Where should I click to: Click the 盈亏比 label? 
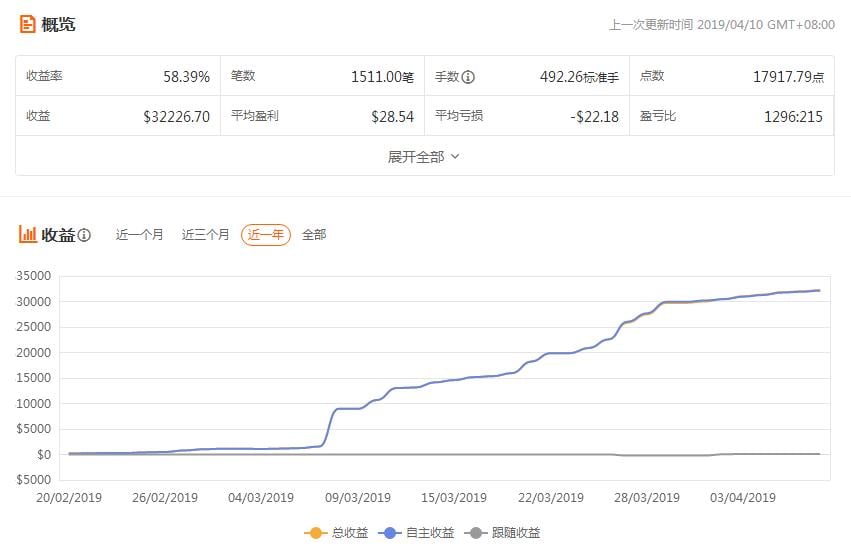658,116
